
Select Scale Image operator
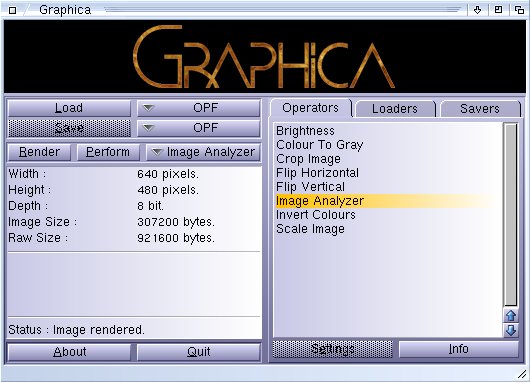(388, 229)
